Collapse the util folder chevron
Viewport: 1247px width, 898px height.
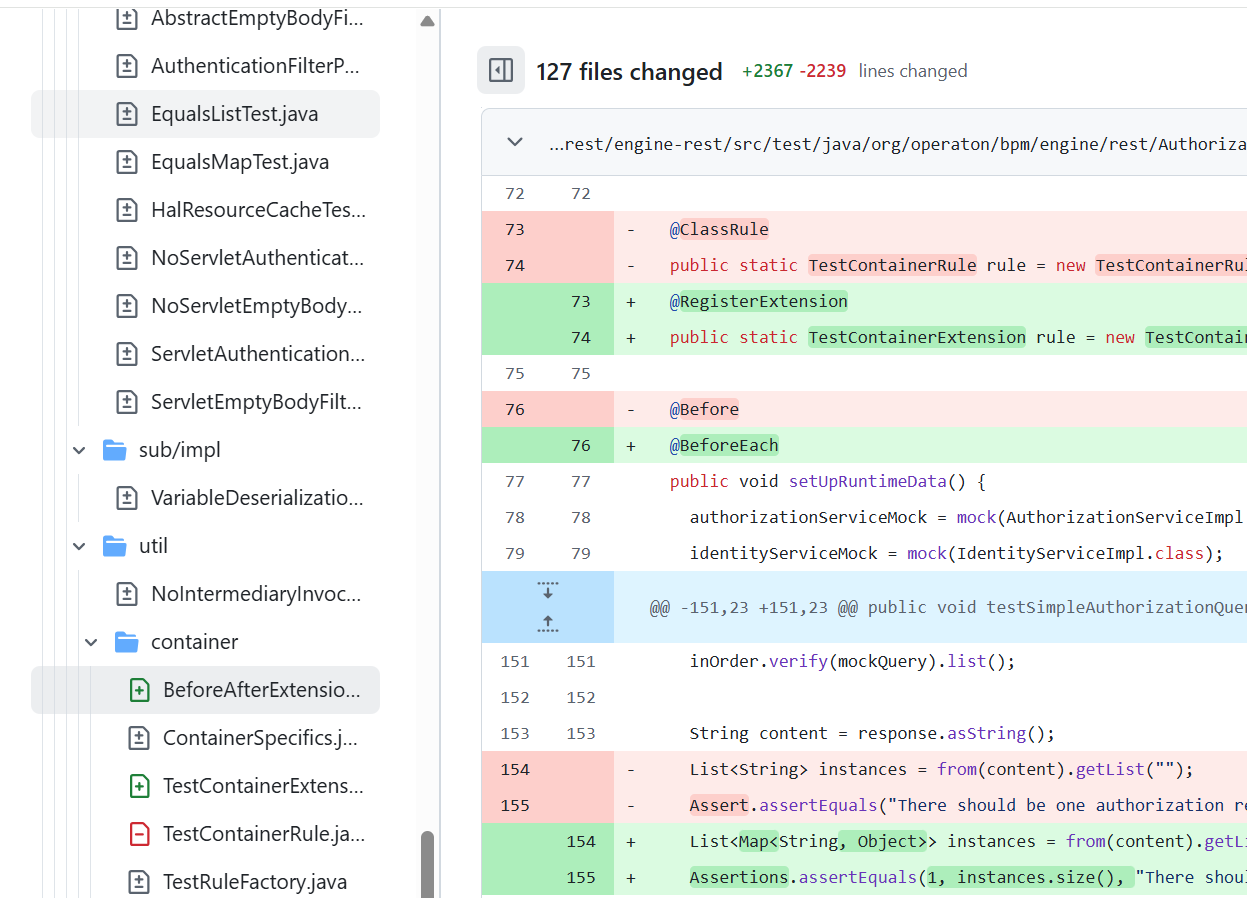pos(80,546)
